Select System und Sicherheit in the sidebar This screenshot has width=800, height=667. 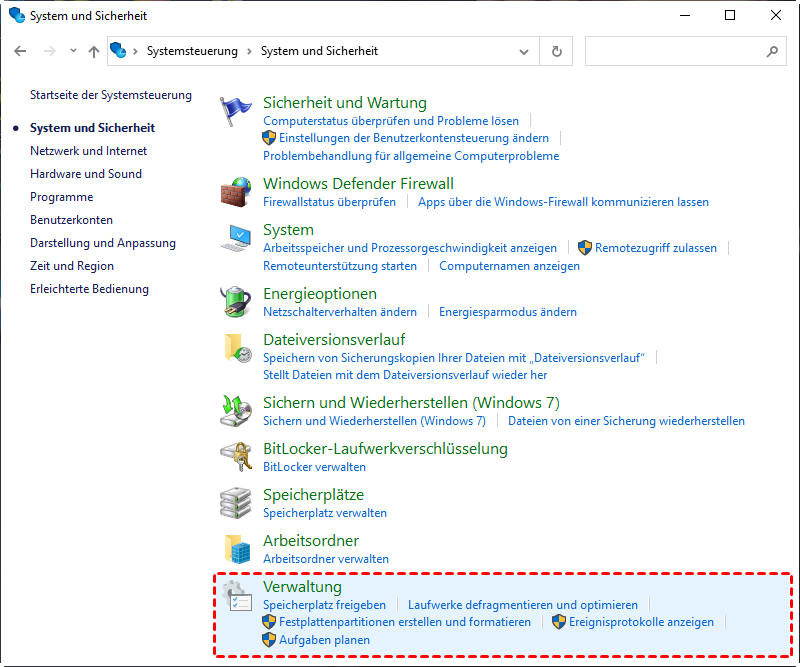click(x=92, y=128)
